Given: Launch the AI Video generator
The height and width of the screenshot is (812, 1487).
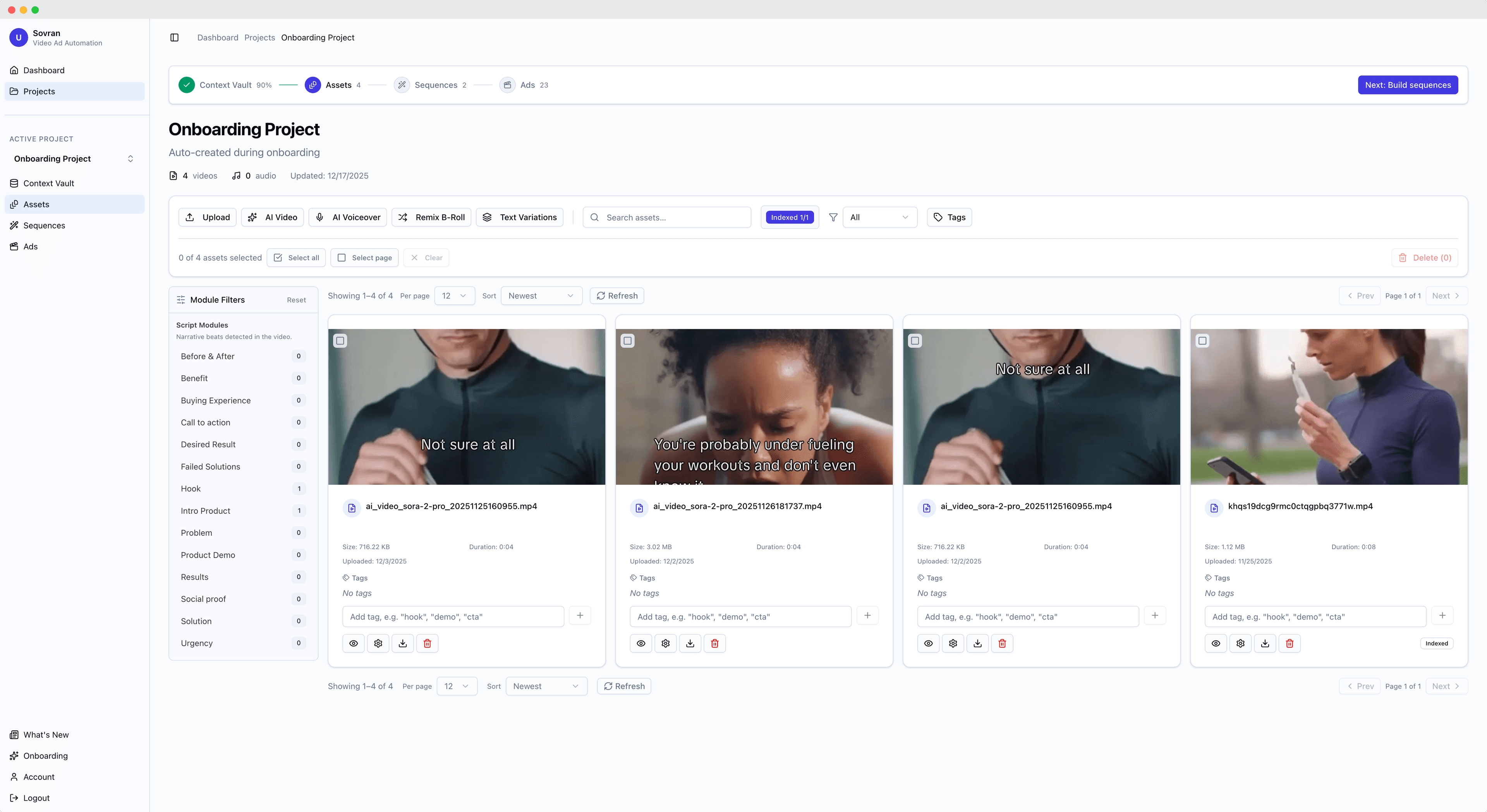Looking at the screenshot, I should (272, 217).
